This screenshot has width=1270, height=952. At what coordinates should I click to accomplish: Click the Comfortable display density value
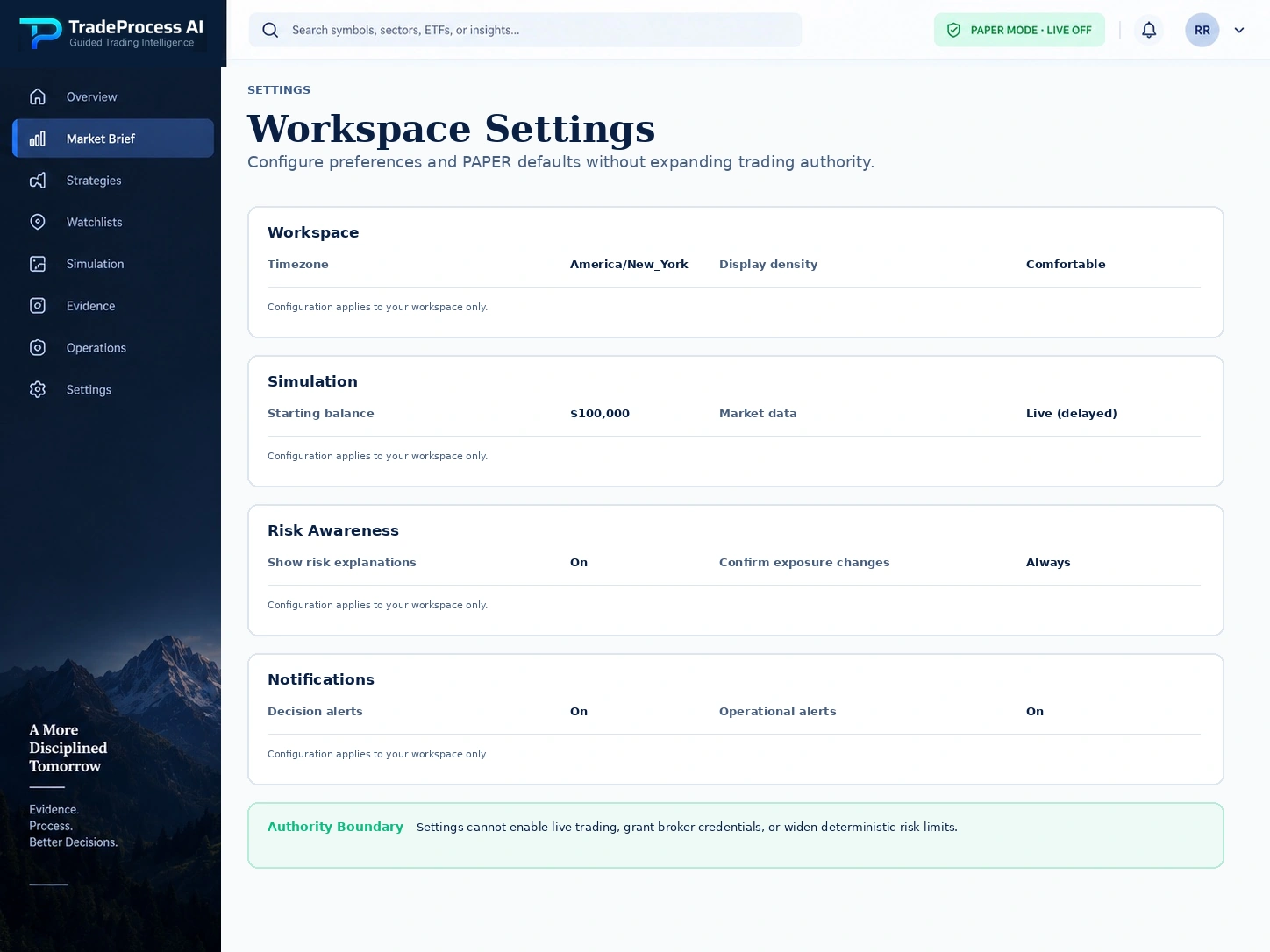pos(1066,264)
